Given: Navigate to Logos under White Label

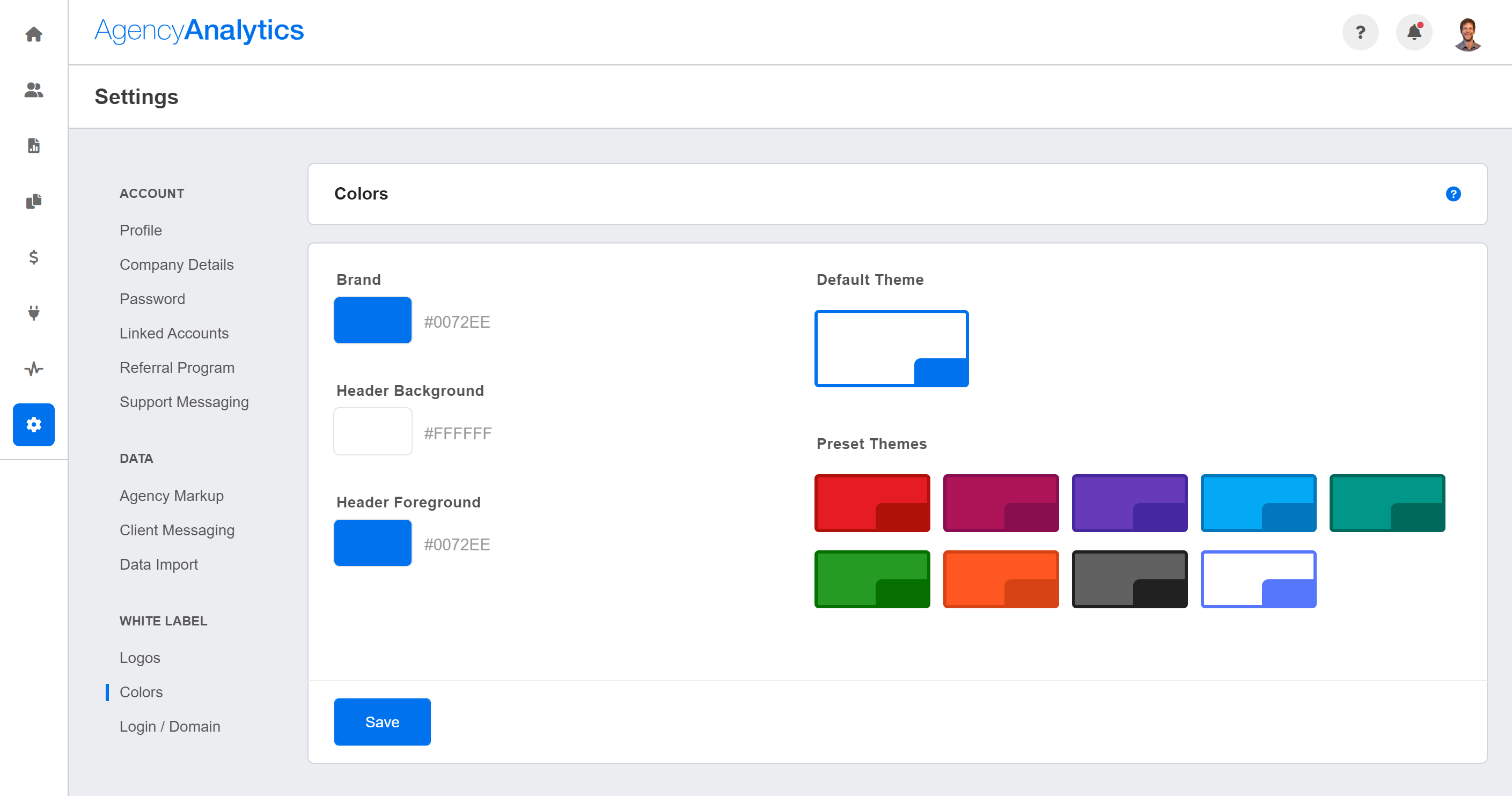Looking at the screenshot, I should pos(141,657).
